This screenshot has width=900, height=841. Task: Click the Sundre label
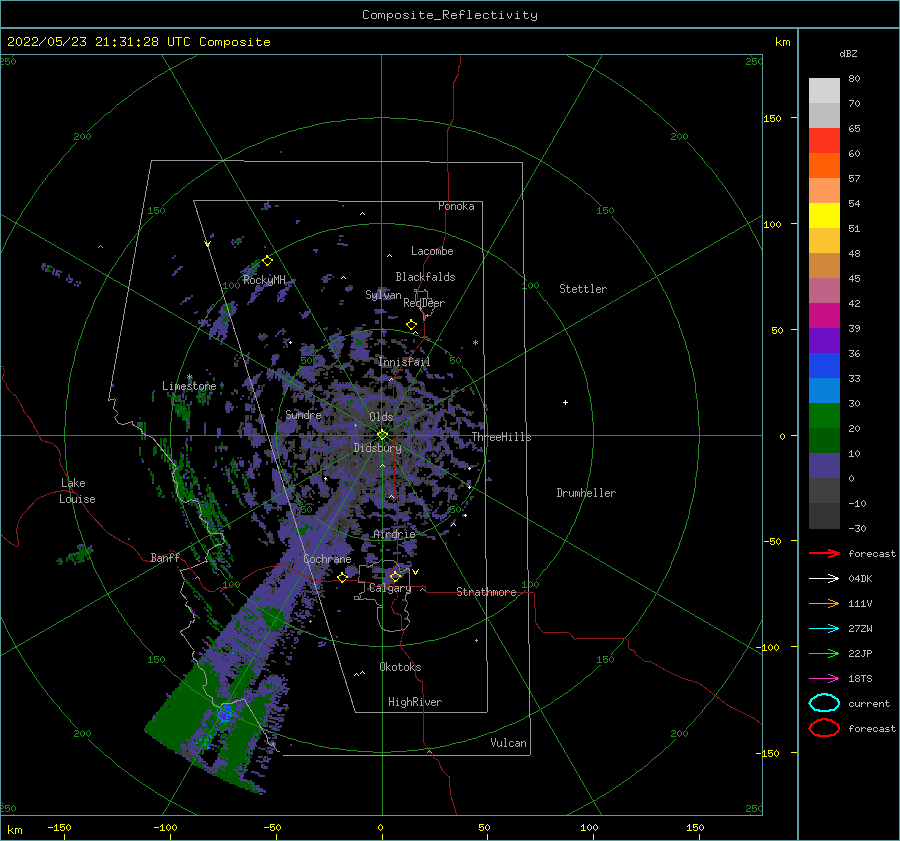[304, 414]
